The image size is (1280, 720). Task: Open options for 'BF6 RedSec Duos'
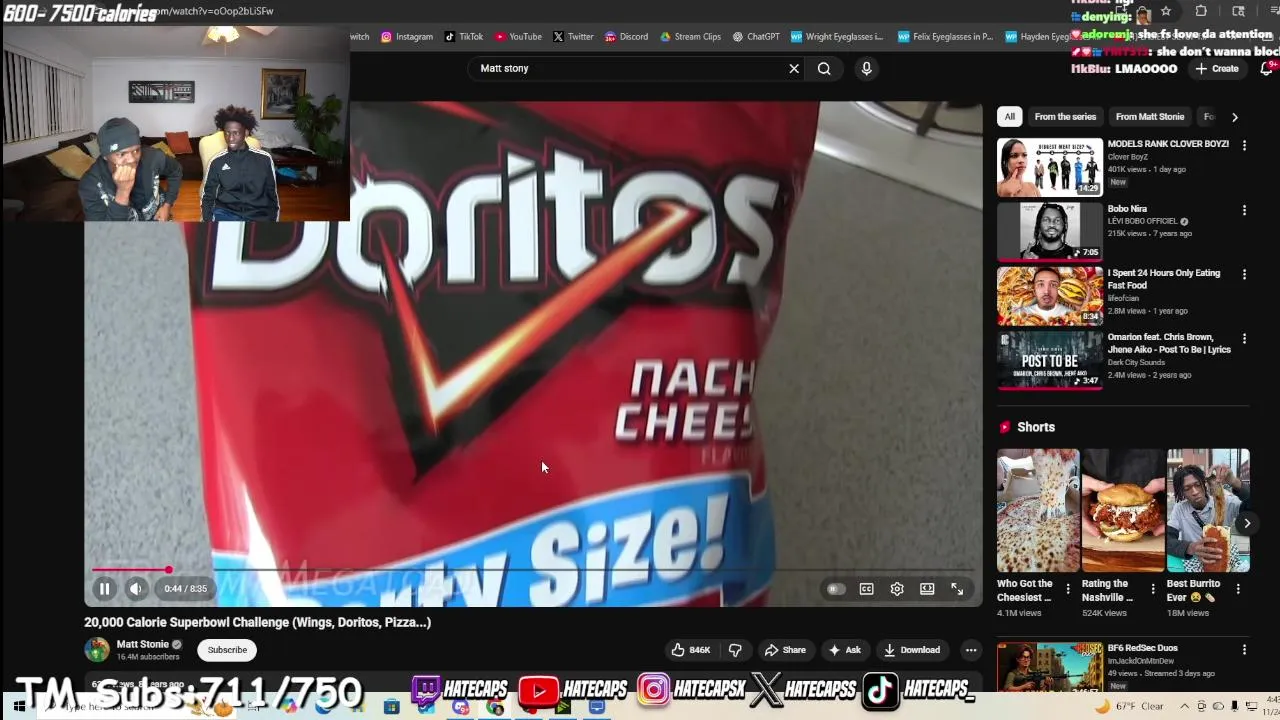point(1244,650)
